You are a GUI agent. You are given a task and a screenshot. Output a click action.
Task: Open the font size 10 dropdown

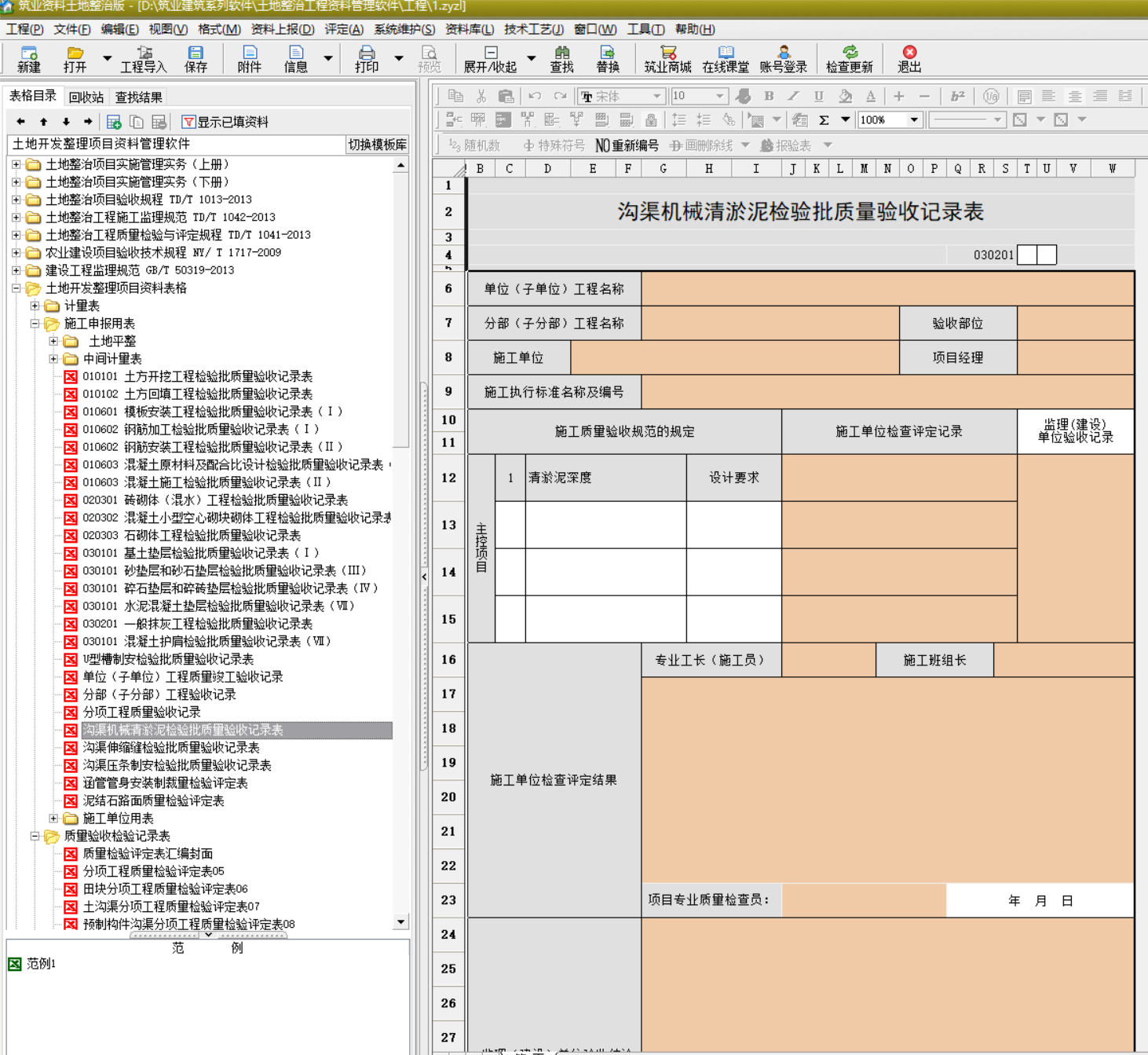click(719, 96)
